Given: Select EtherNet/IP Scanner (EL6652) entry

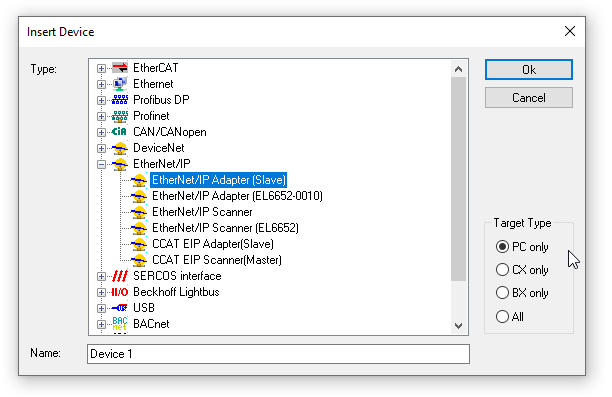Looking at the screenshot, I should point(225,228).
